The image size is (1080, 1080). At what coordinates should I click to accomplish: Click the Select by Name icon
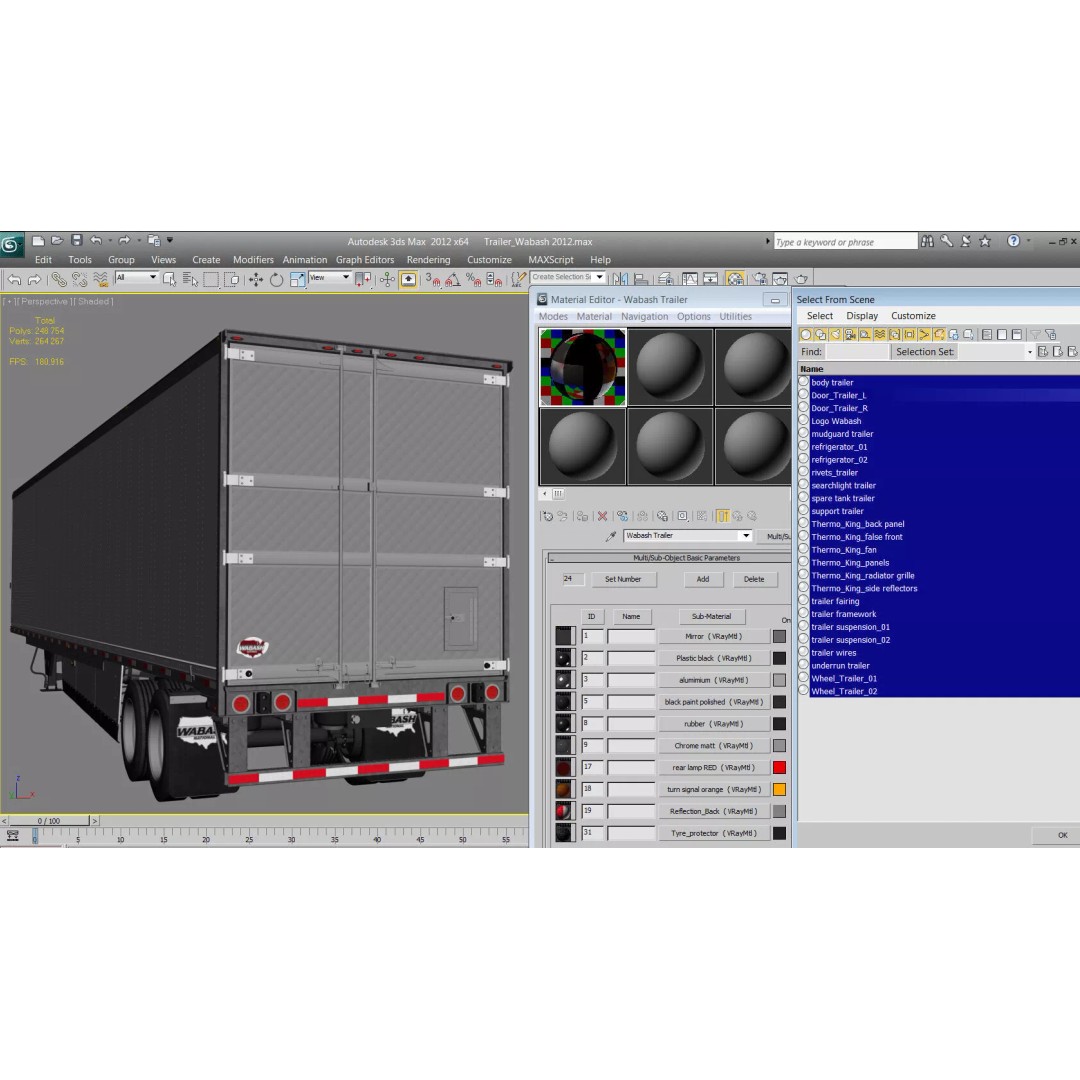pos(190,280)
